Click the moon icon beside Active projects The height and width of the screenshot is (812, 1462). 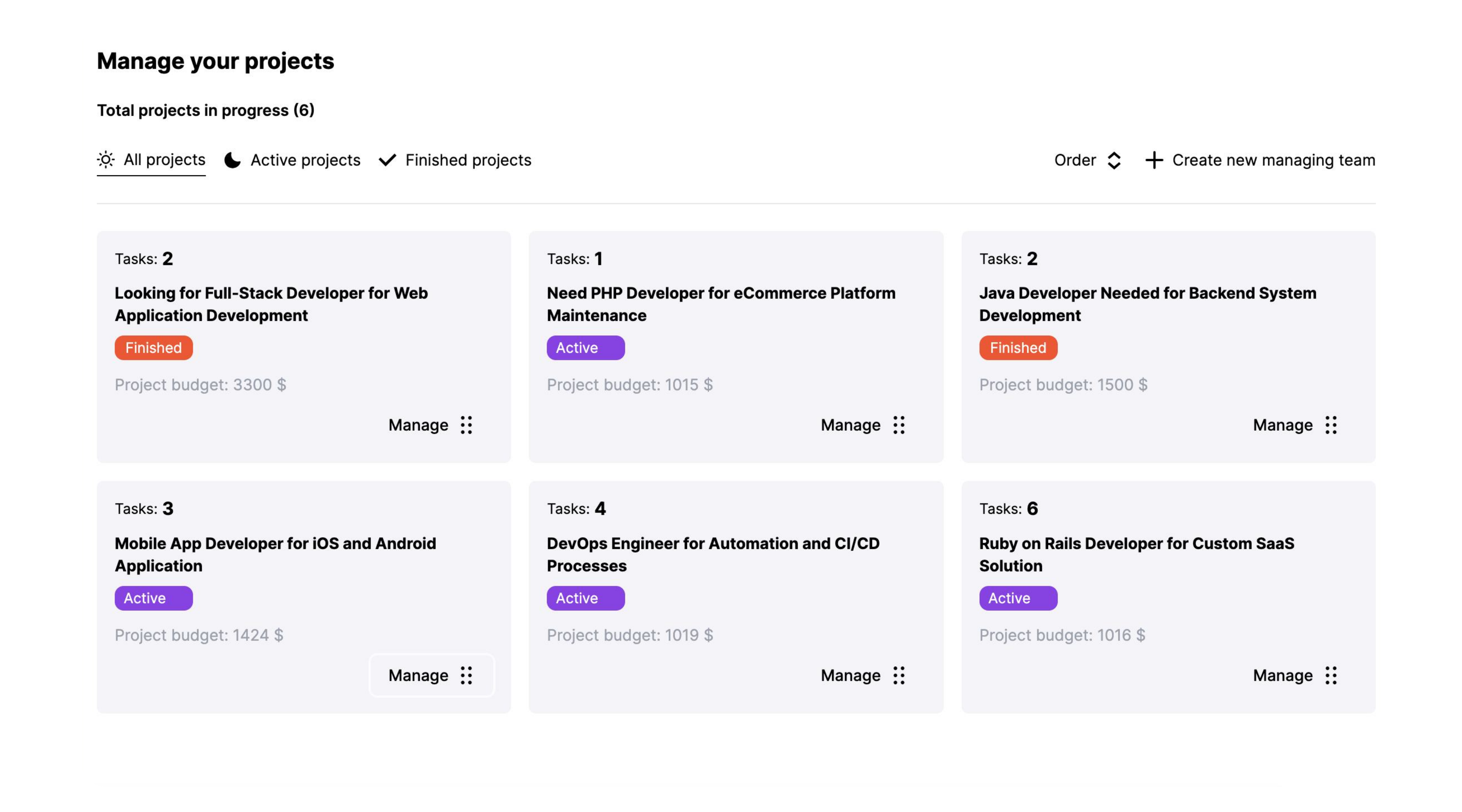point(233,160)
